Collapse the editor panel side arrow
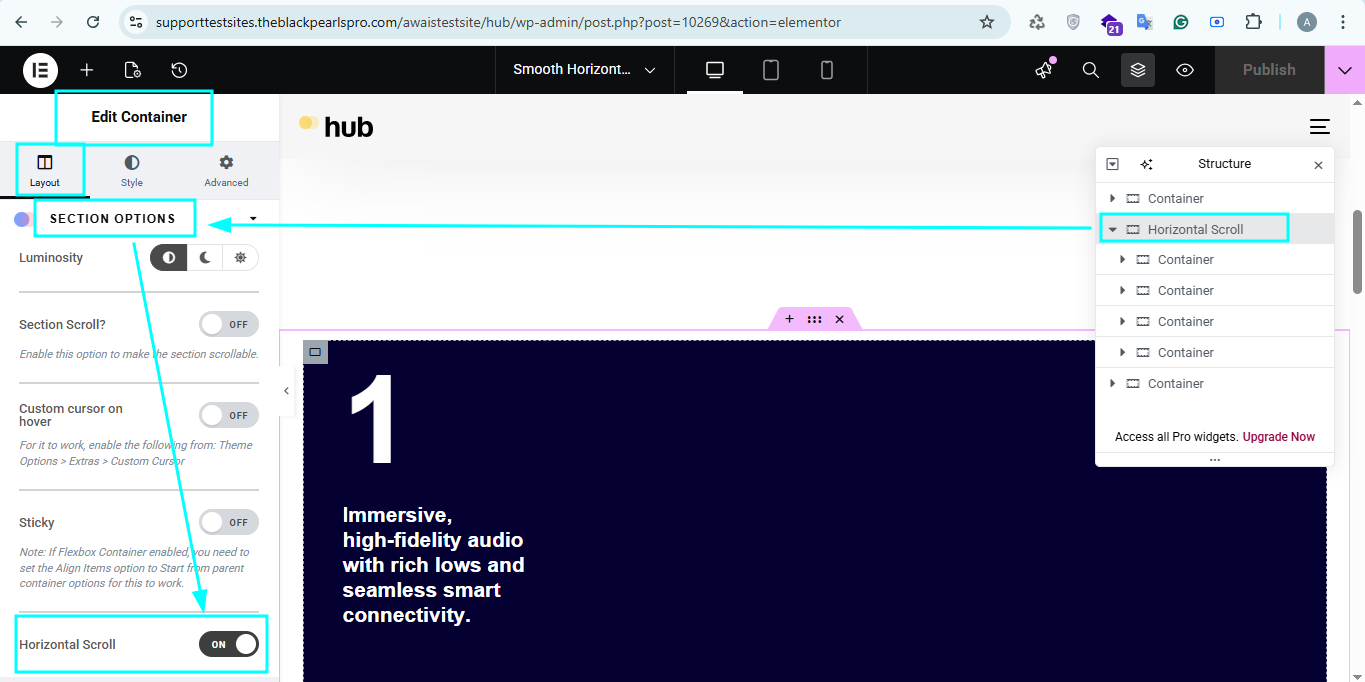 pos(286,391)
